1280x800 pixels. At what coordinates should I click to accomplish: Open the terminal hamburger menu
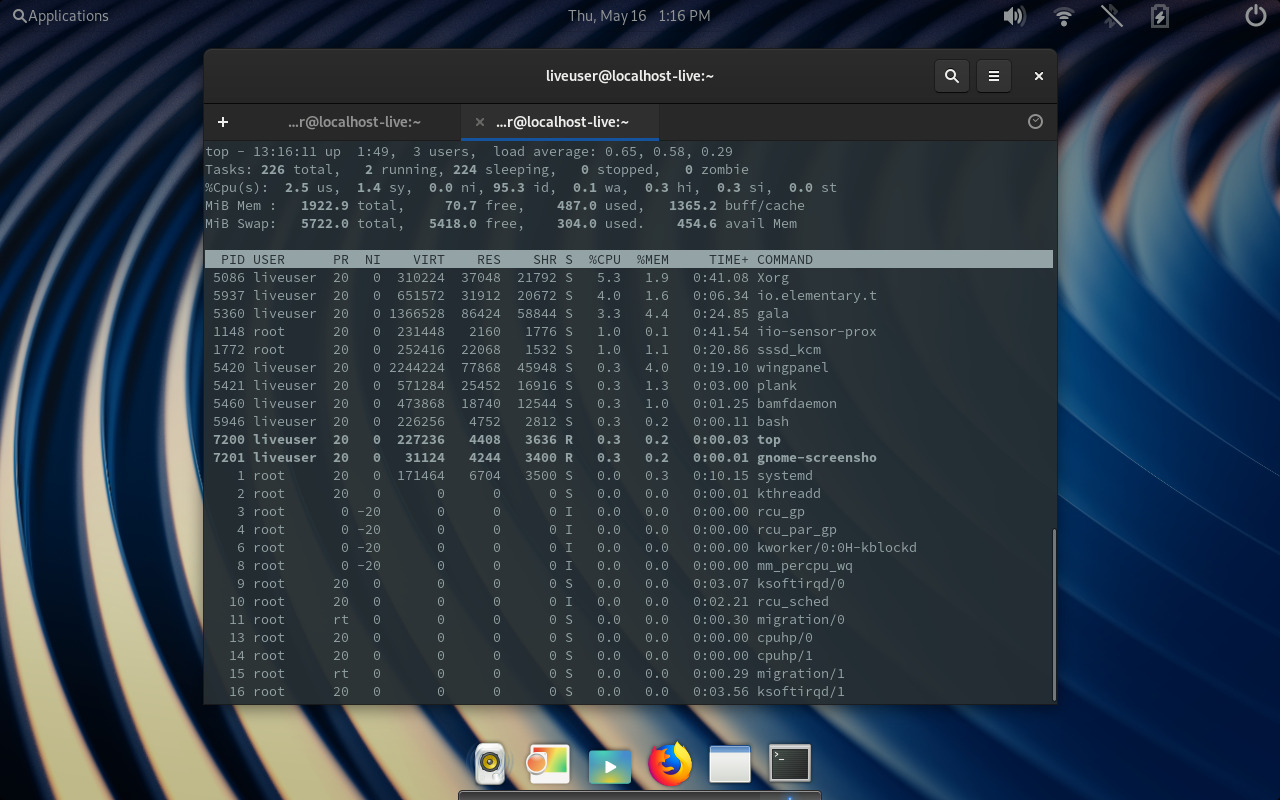coord(993,76)
